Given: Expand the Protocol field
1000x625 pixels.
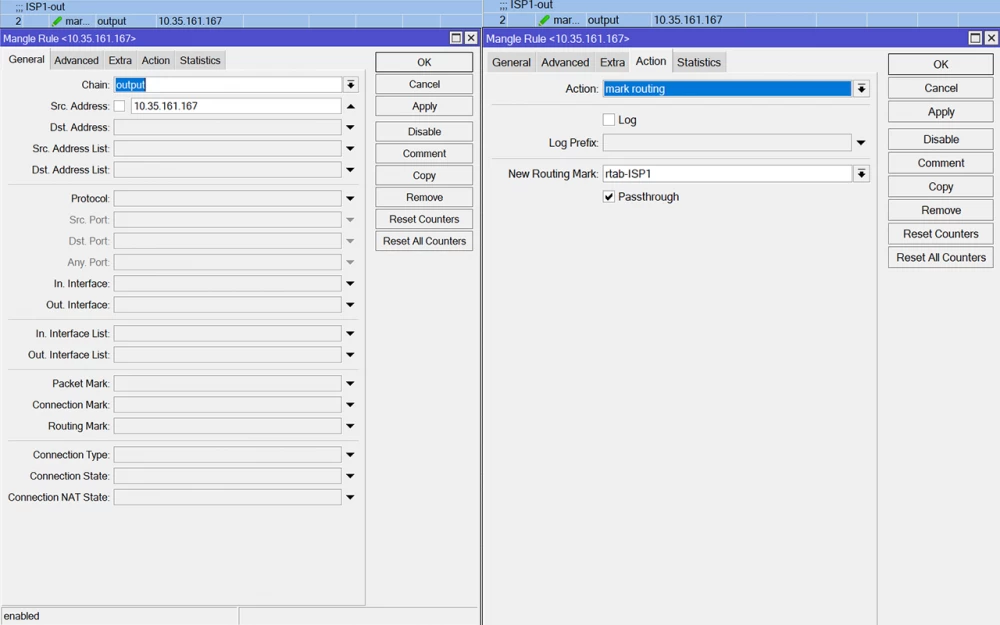Looking at the screenshot, I should (350, 199).
